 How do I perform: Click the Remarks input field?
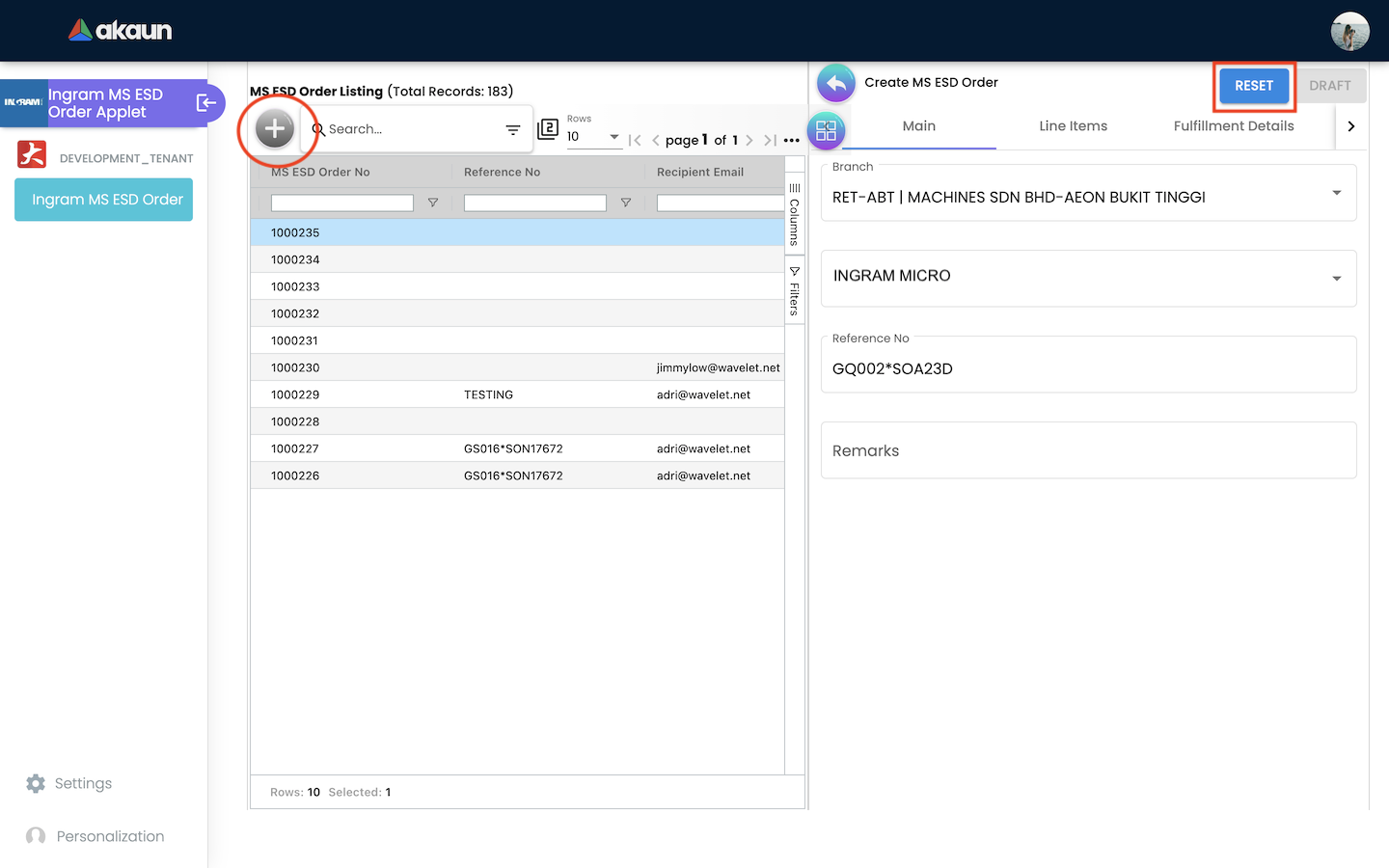(x=1088, y=450)
